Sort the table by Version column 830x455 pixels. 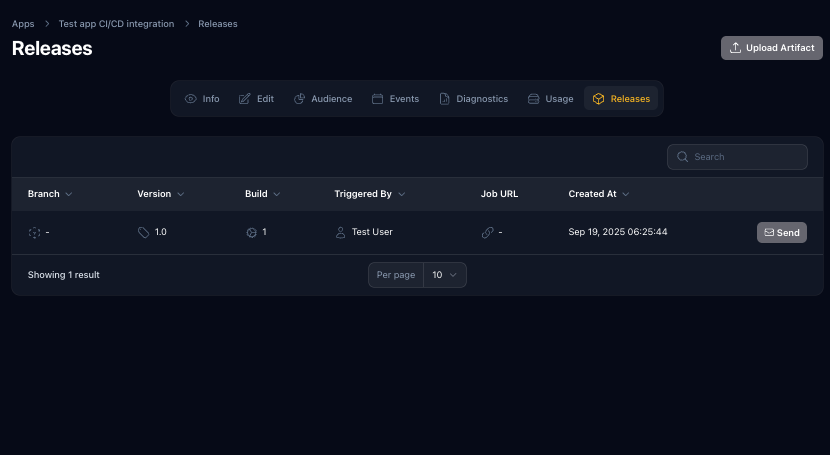pos(160,194)
